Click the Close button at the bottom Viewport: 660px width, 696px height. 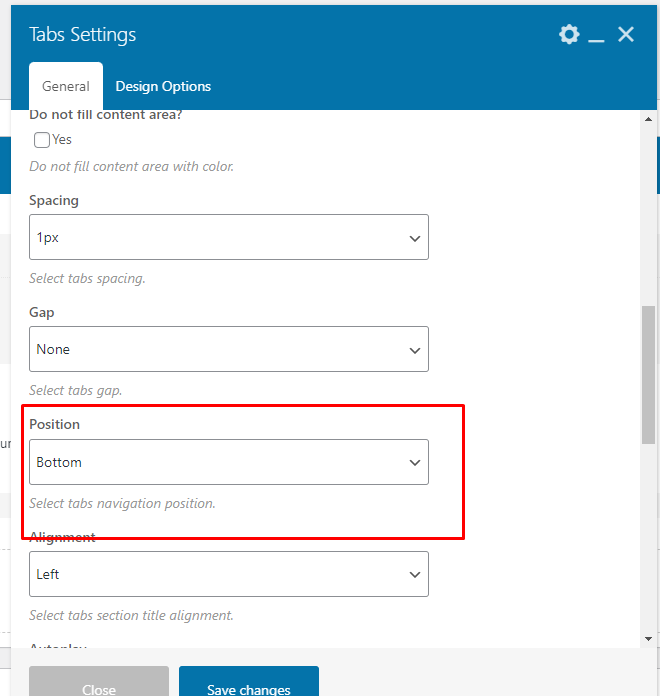click(99, 681)
